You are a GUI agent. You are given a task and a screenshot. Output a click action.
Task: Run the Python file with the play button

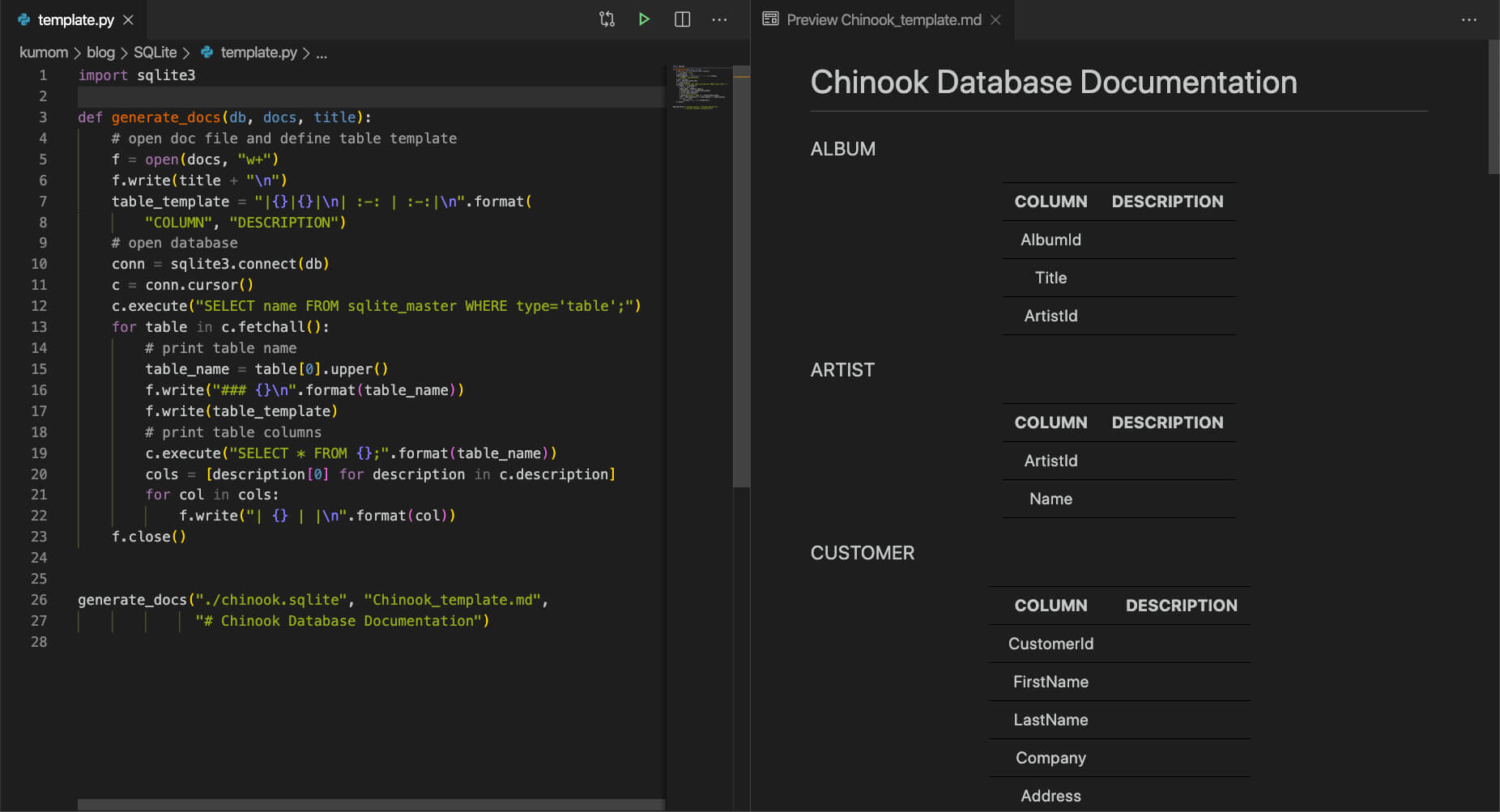click(644, 19)
